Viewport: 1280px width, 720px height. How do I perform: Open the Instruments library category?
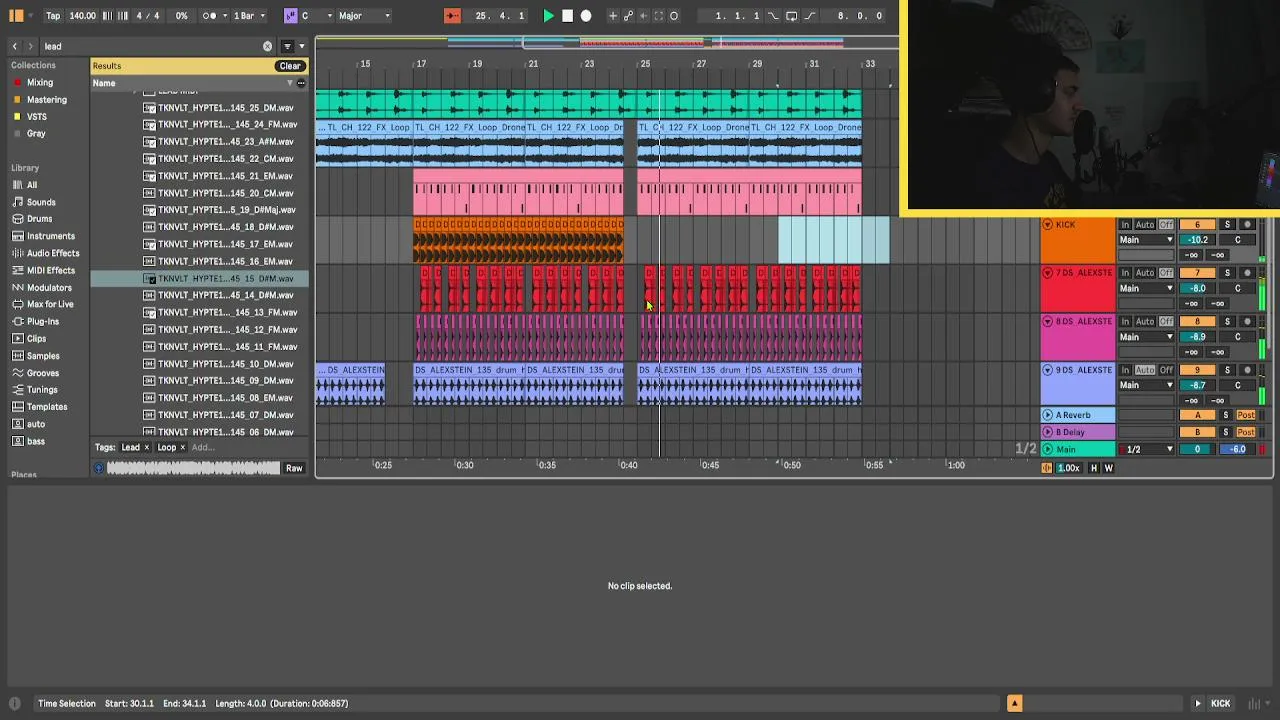click(51, 236)
